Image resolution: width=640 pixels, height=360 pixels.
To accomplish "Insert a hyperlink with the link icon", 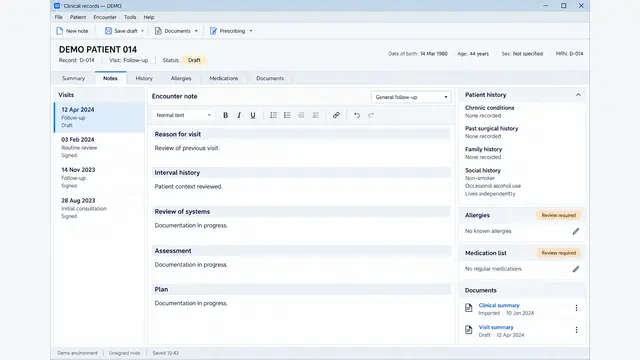I will pyautogui.click(x=336, y=116).
